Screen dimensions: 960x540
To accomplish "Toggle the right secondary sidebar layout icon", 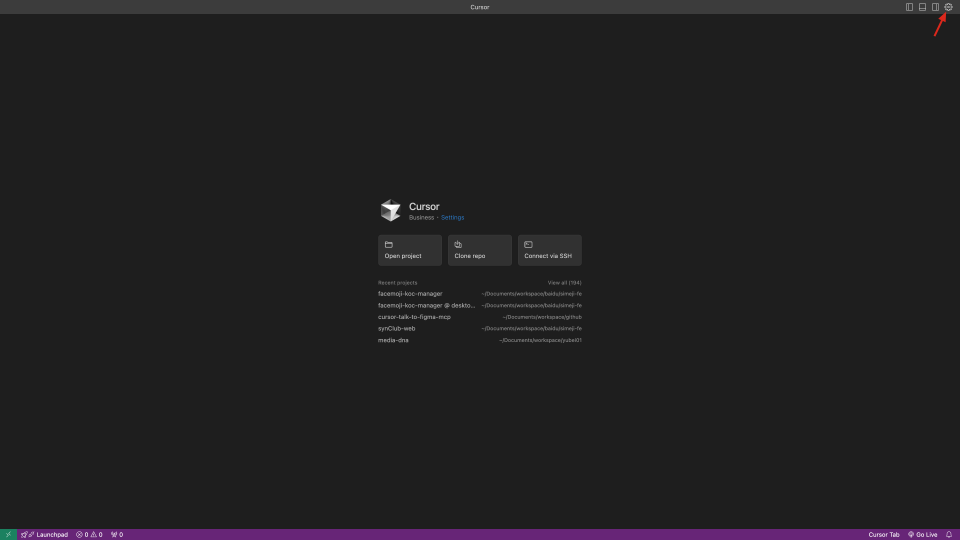I will [x=935, y=7].
